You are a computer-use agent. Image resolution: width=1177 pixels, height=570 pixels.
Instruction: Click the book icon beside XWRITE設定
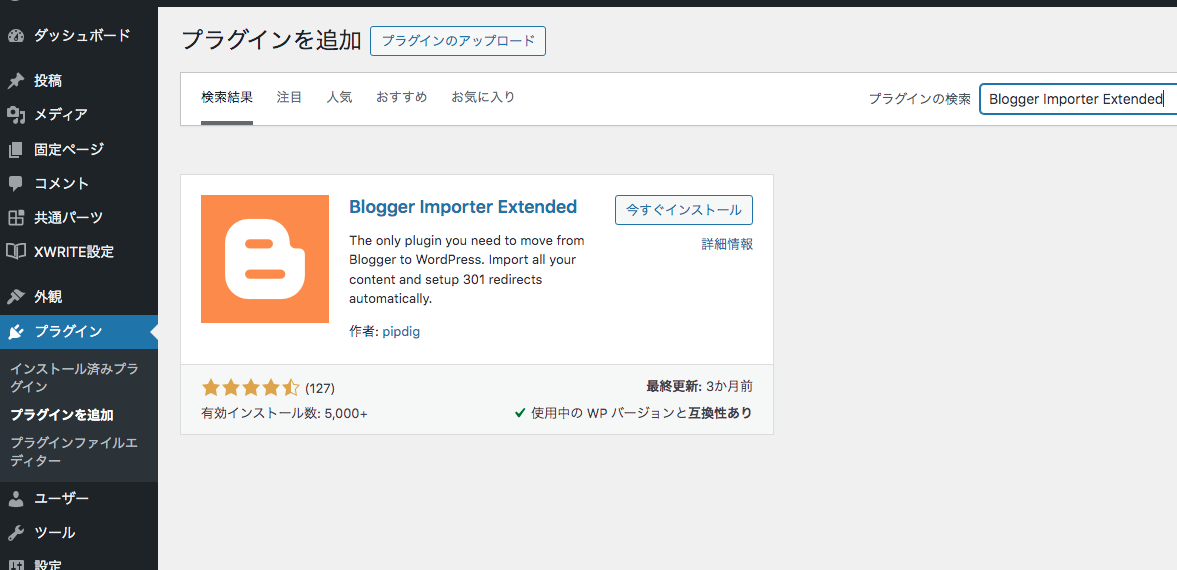tap(16, 252)
